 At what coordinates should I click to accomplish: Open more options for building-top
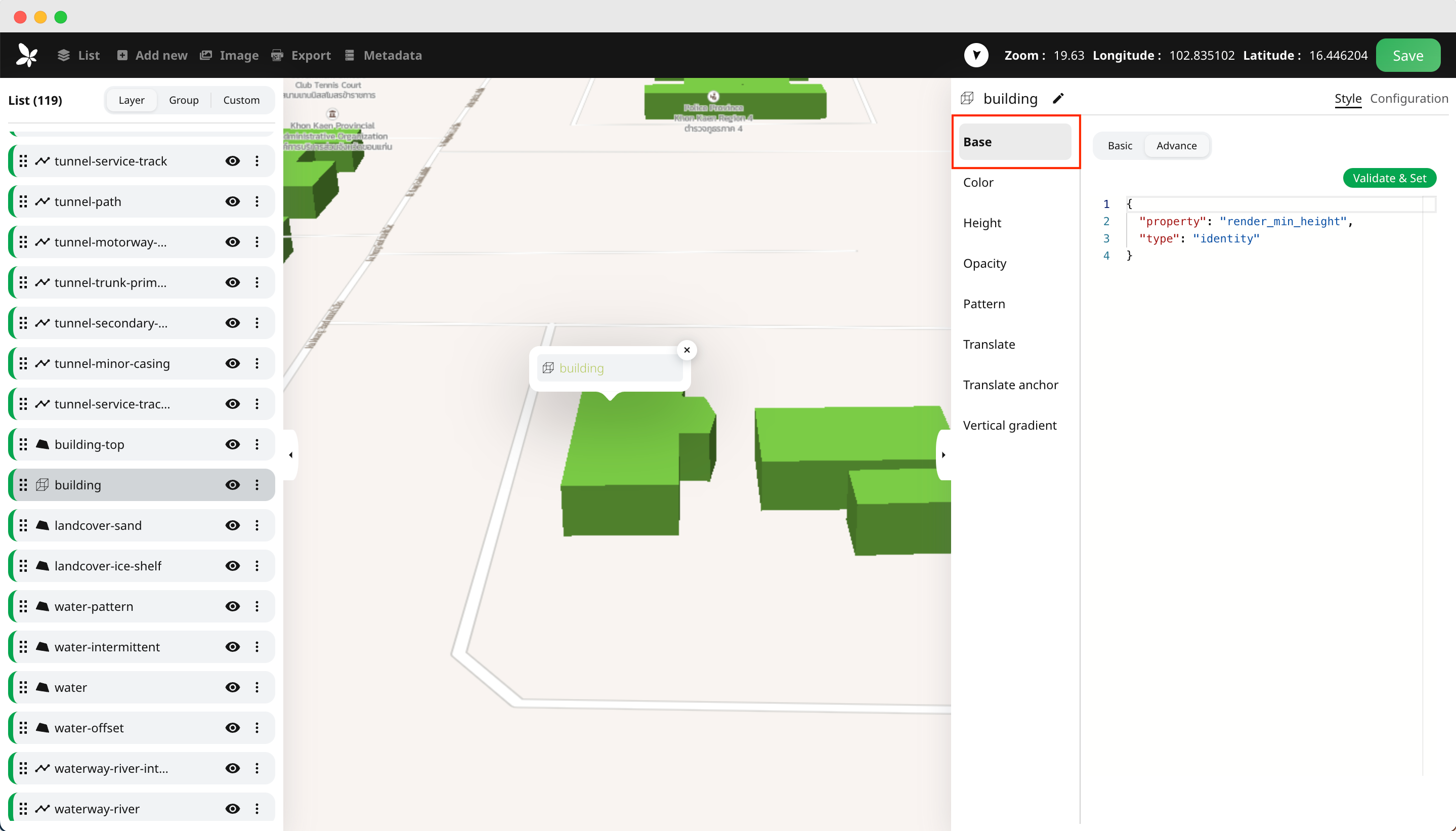point(258,445)
